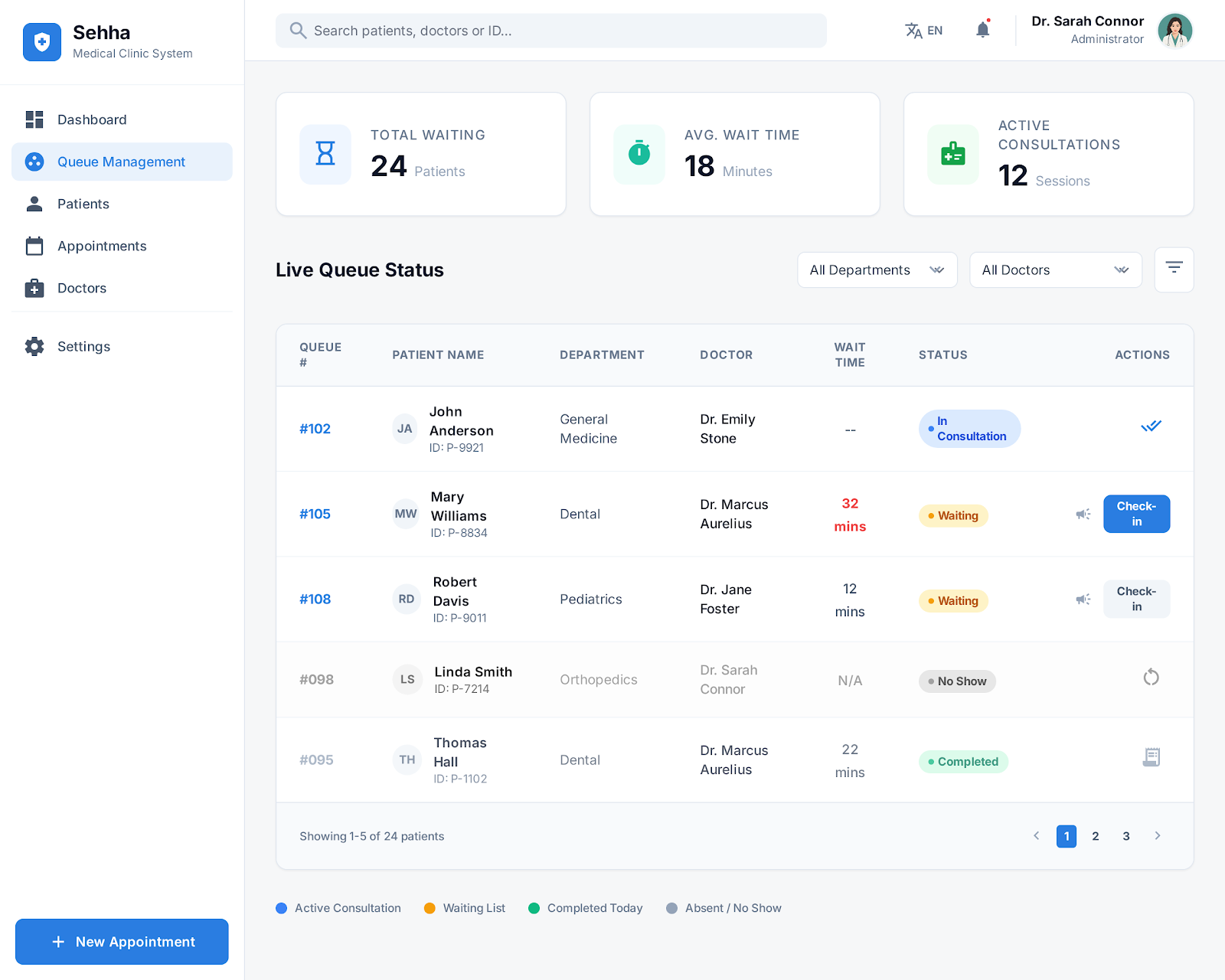
Task: Click the filter list icon button
Action: [x=1174, y=269]
